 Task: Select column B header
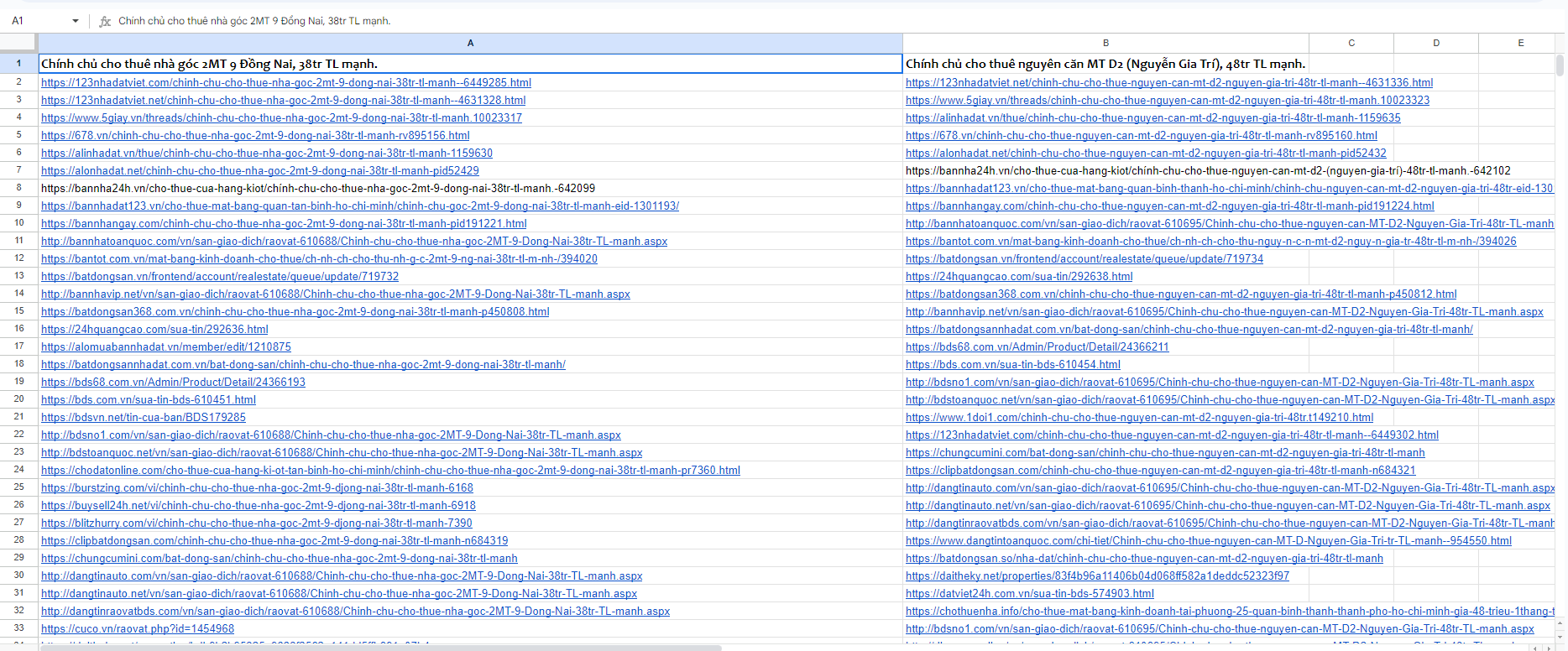(1105, 43)
